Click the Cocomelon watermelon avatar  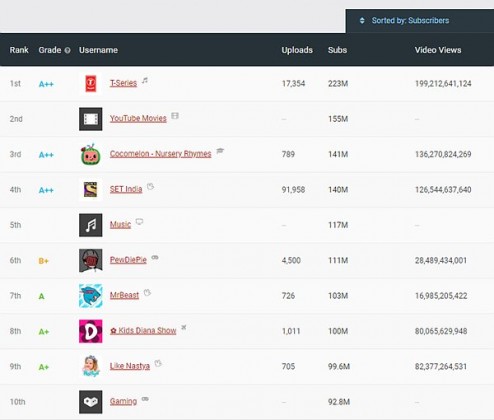[x=91, y=154]
